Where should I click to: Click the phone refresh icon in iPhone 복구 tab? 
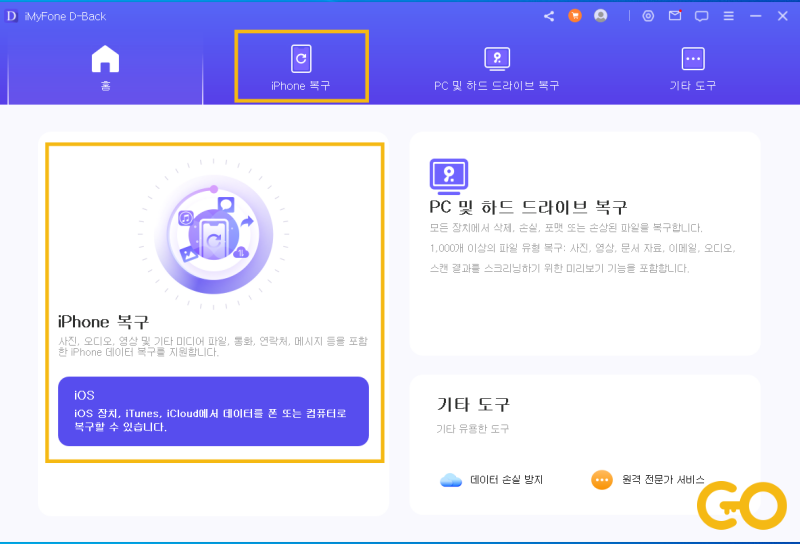[301, 59]
